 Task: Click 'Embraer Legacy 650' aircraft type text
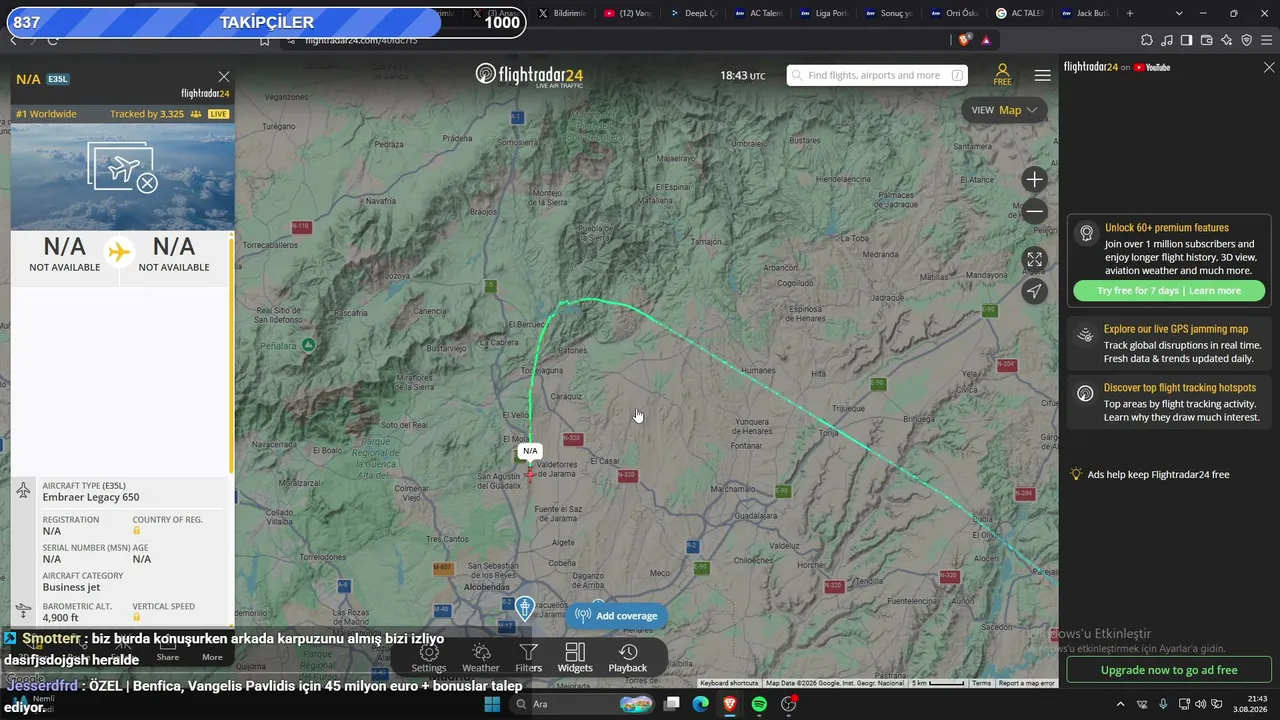click(91, 497)
